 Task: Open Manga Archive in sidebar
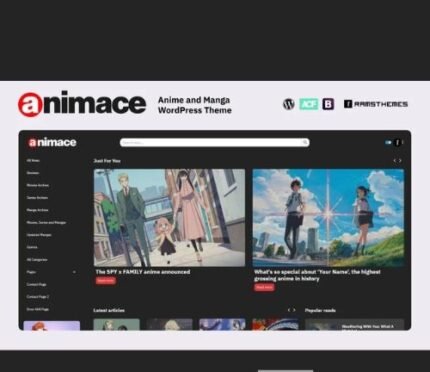(38, 210)
